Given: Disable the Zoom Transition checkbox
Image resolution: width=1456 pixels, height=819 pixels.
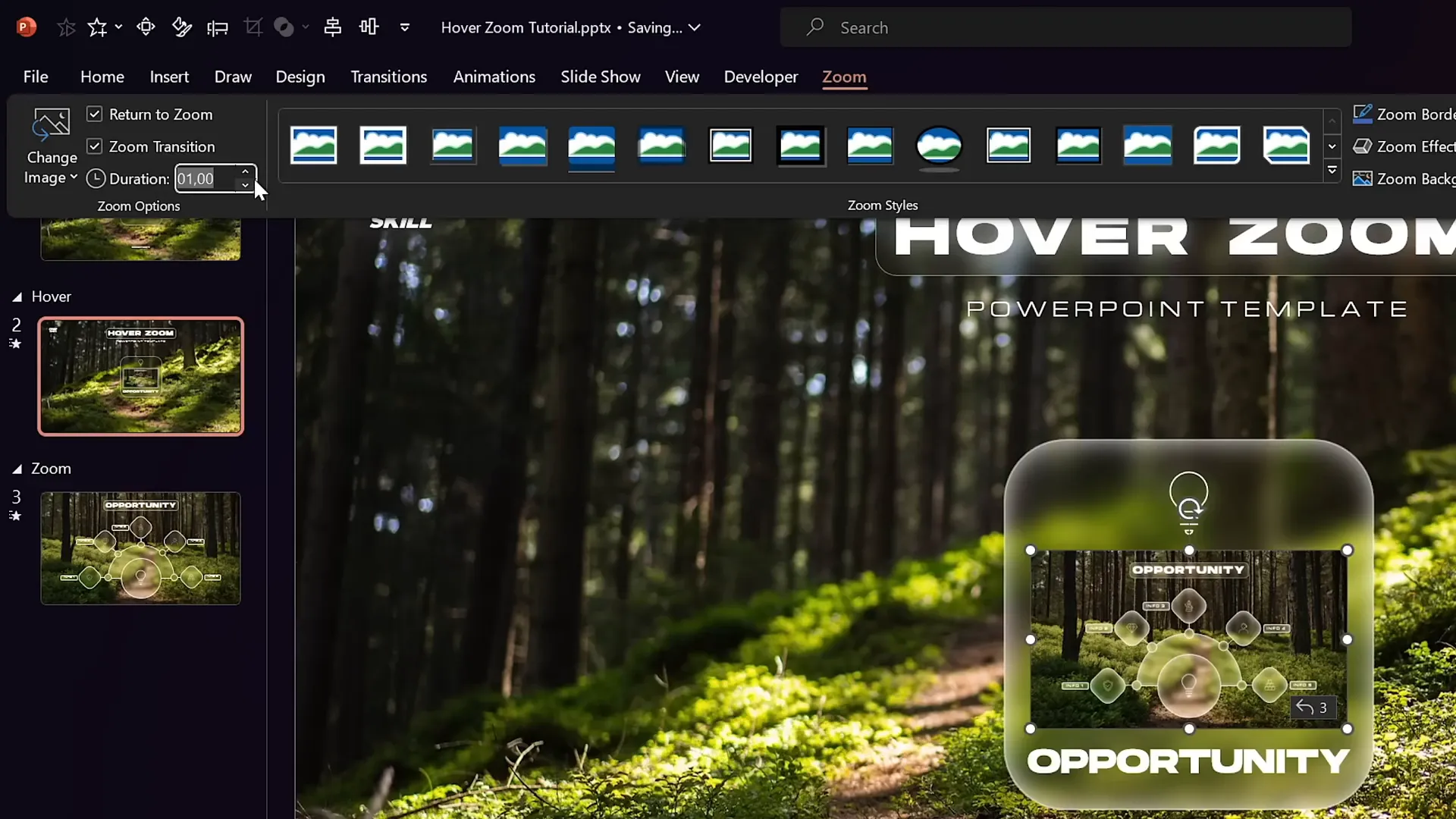Looking at the screenshot, I should coord(95,146).
